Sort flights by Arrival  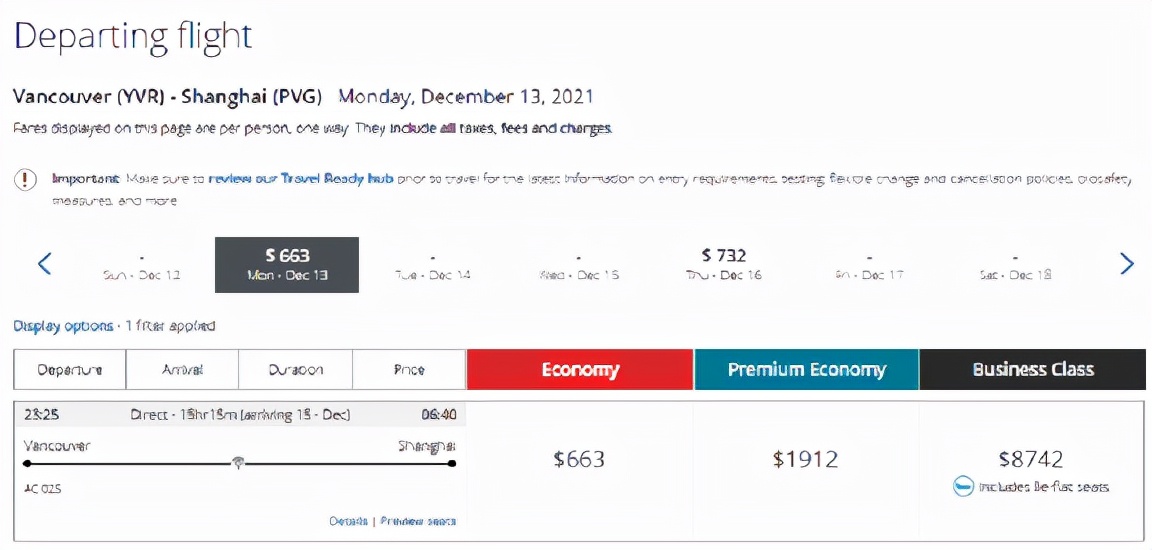click(x=183, y=370)
